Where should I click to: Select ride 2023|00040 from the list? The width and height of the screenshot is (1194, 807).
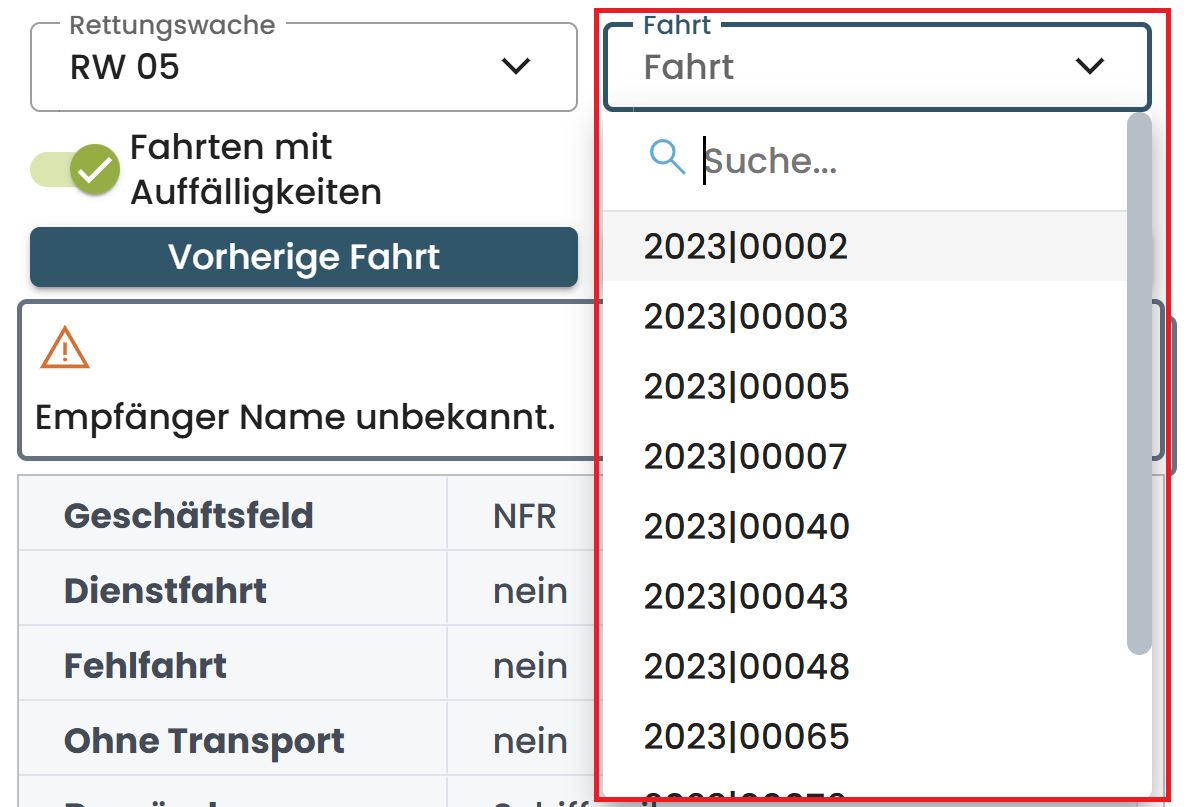tap(748, 525)
